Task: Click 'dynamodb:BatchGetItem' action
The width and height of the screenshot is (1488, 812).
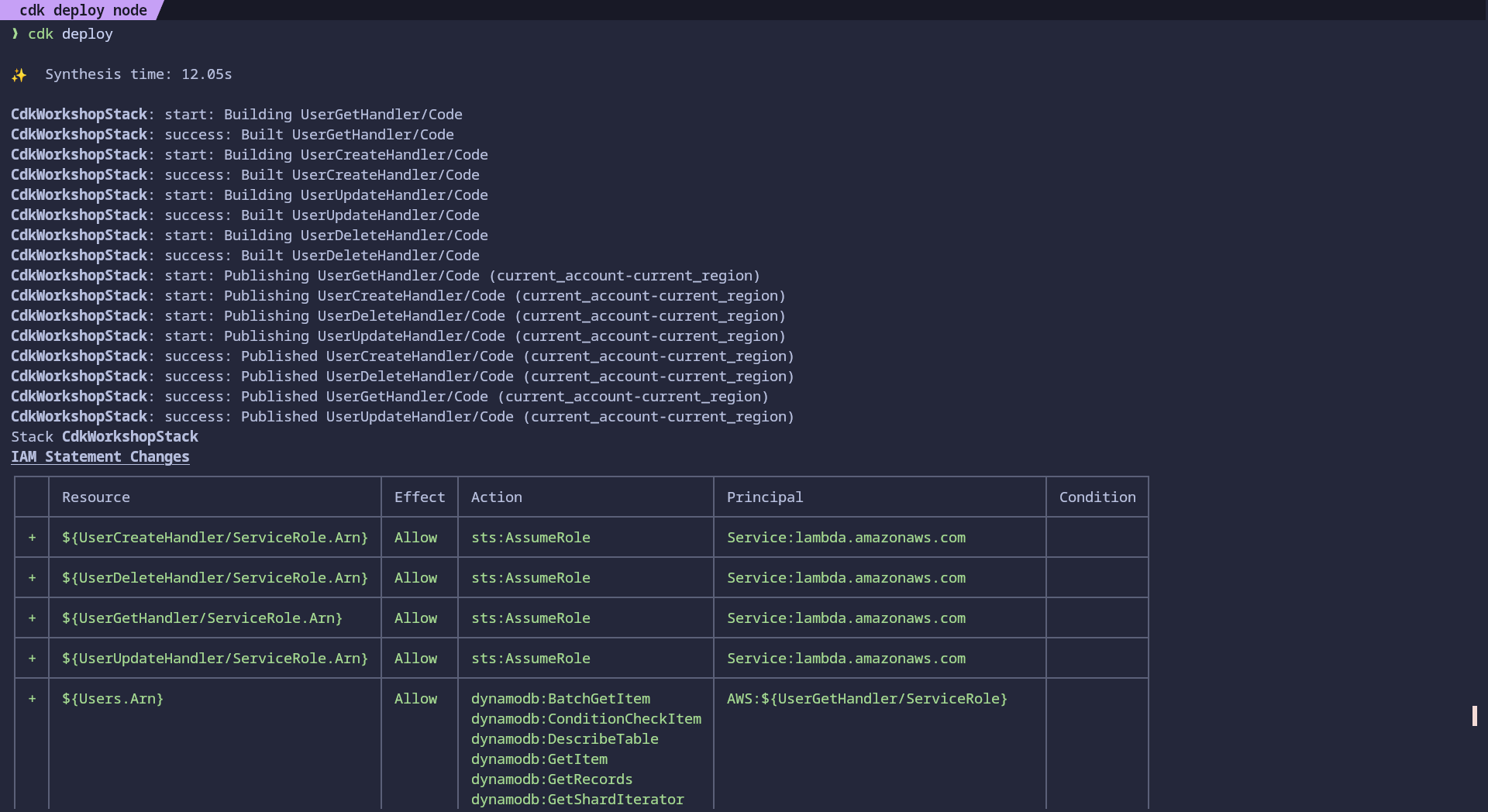Action: pyautogui.click(x=561, y=699)
